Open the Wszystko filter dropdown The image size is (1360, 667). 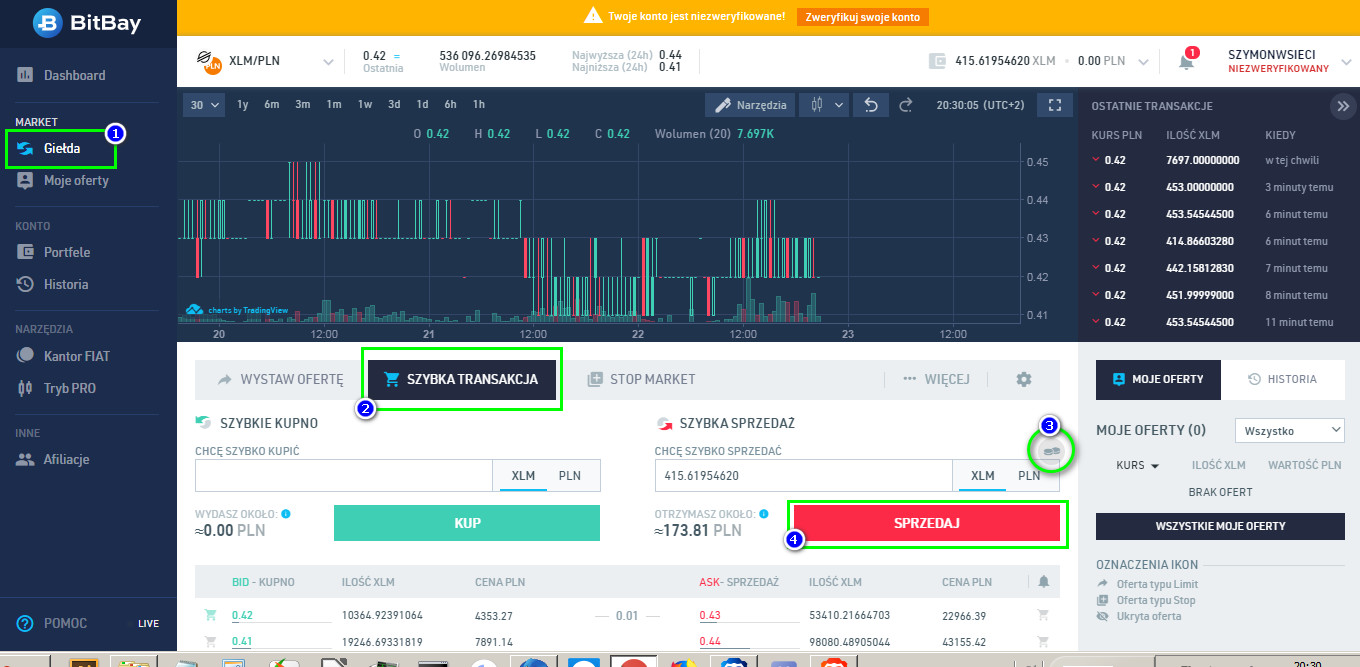(x=1290, y=431)
